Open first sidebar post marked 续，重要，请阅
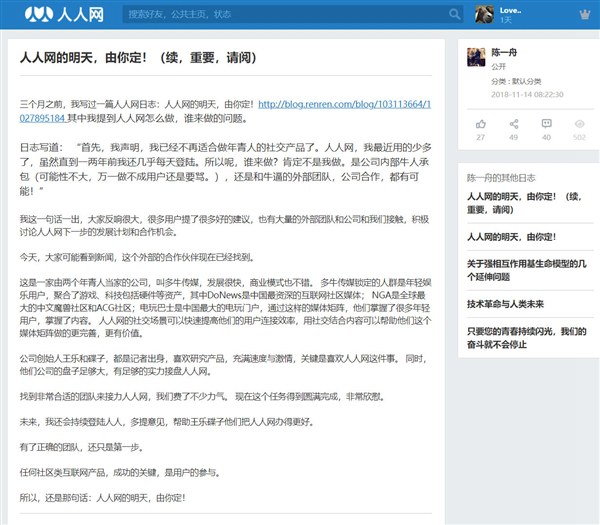This screenshot has height=525, width=600. pyautogui.click(x=527, y=203)
